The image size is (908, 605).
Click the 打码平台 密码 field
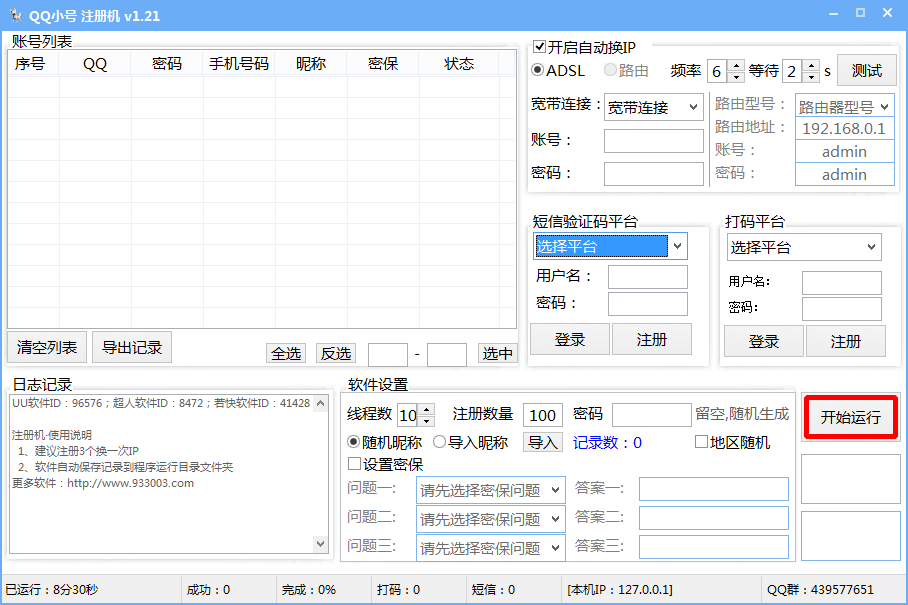pos(841,309)
